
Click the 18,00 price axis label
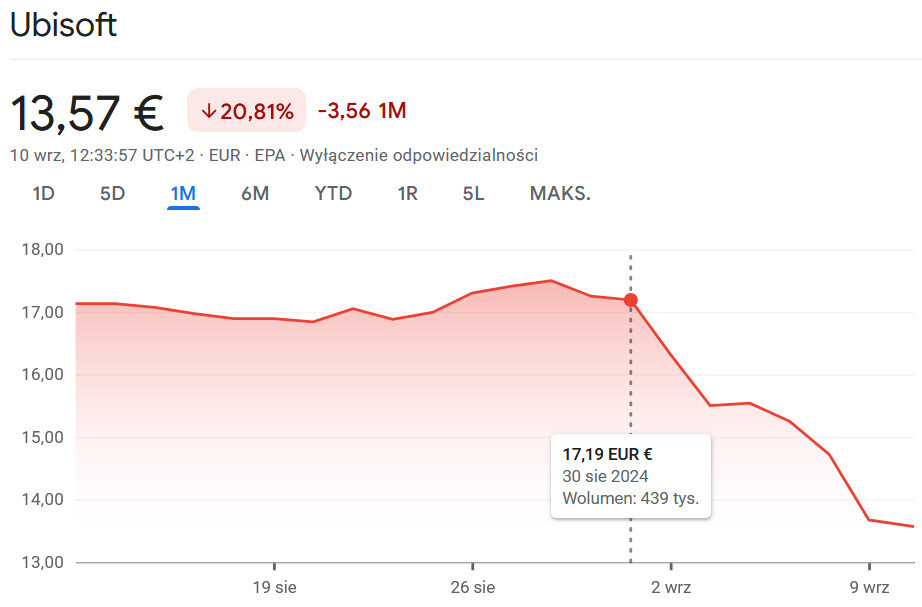[x=42, y=250]
